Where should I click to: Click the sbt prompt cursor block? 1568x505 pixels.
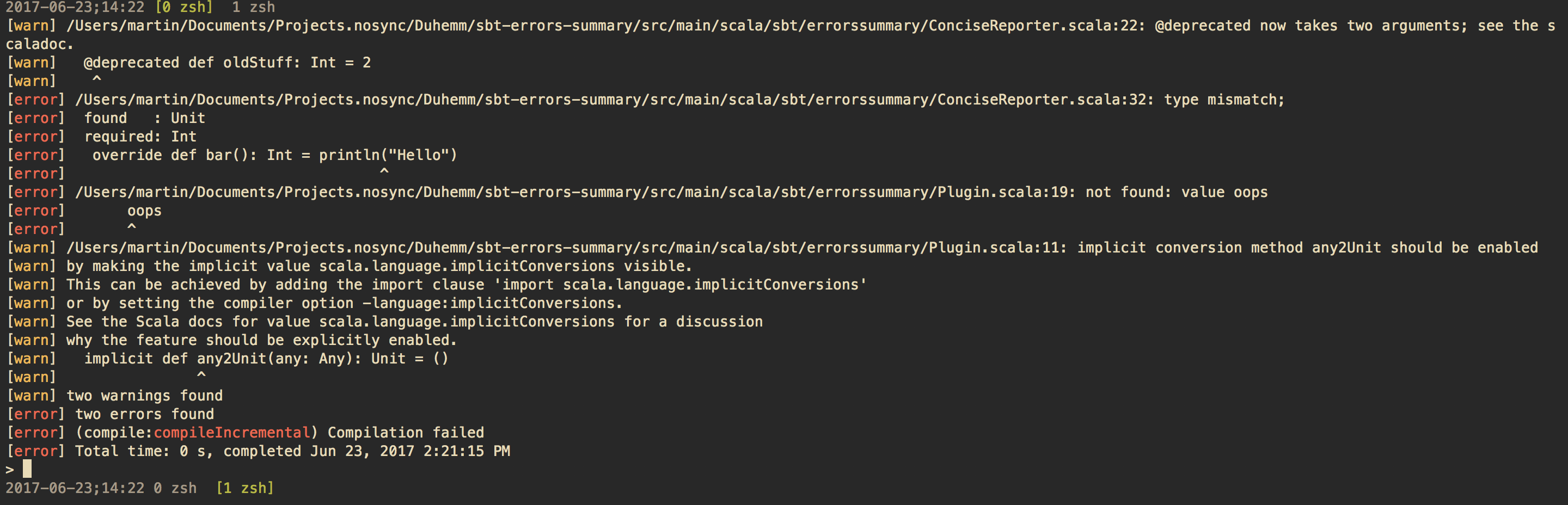point(27,469)
